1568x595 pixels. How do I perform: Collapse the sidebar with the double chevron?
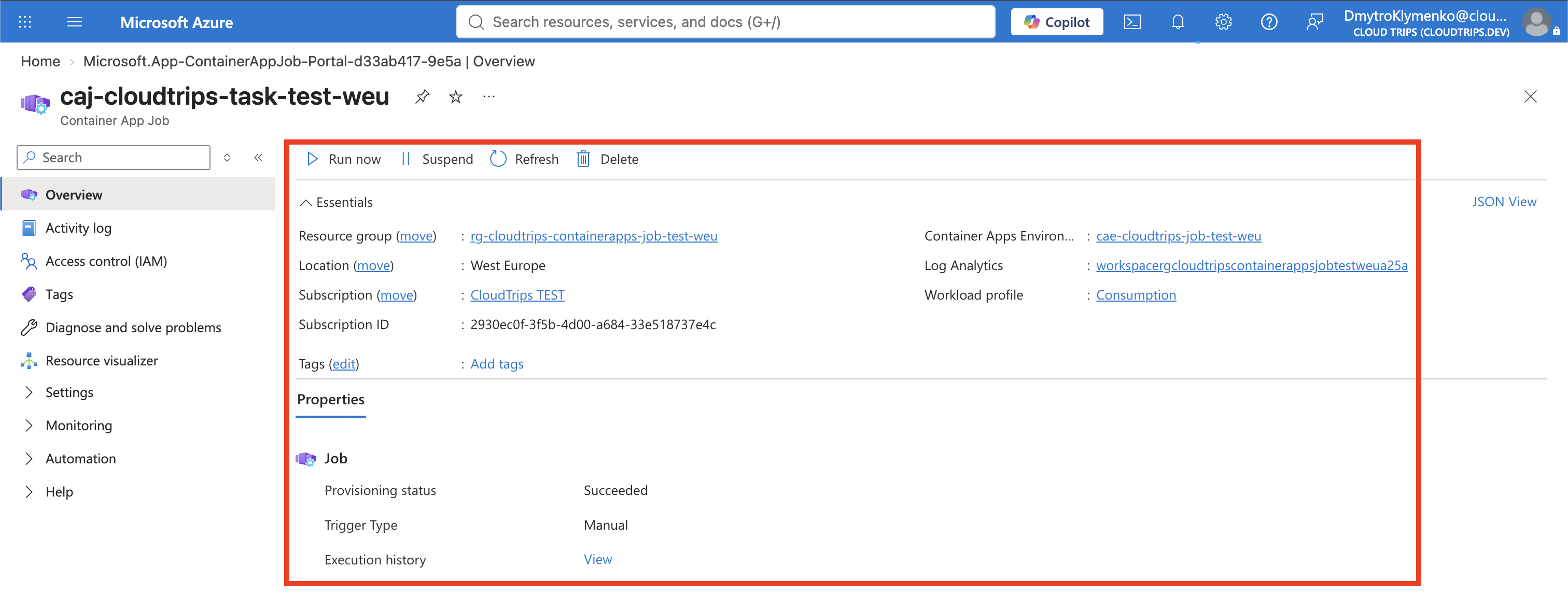tap(258, 158)
